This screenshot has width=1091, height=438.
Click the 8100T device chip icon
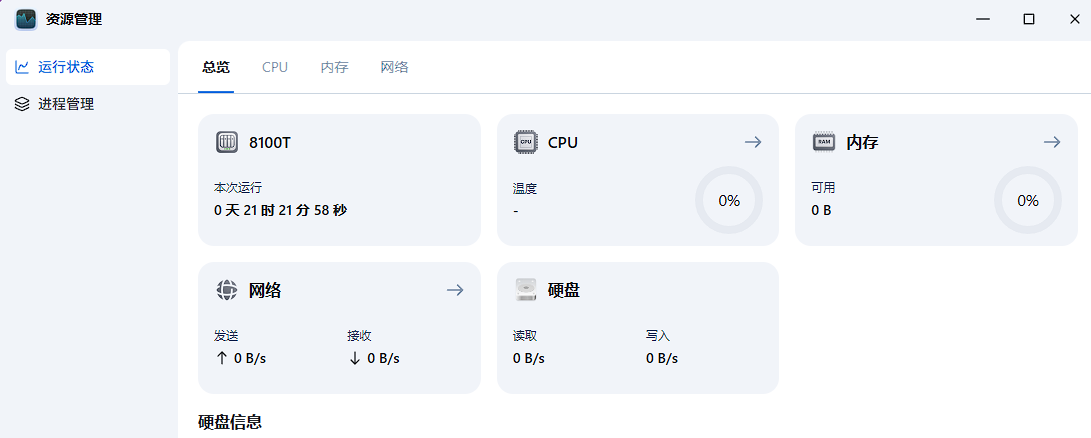[227, 142]
